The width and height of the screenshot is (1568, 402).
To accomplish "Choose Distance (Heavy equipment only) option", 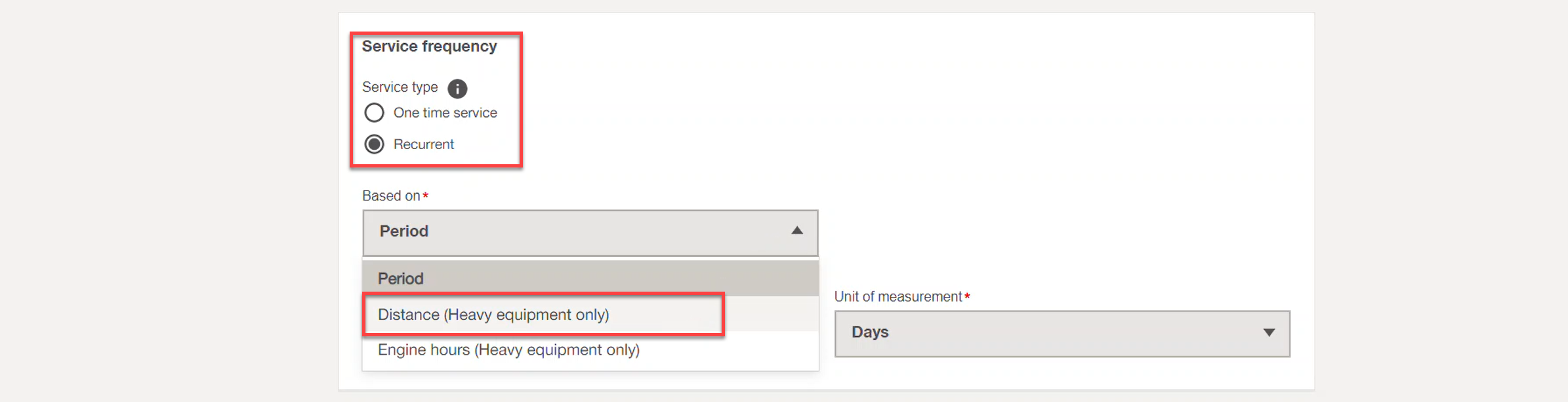I will click(590, 315).
